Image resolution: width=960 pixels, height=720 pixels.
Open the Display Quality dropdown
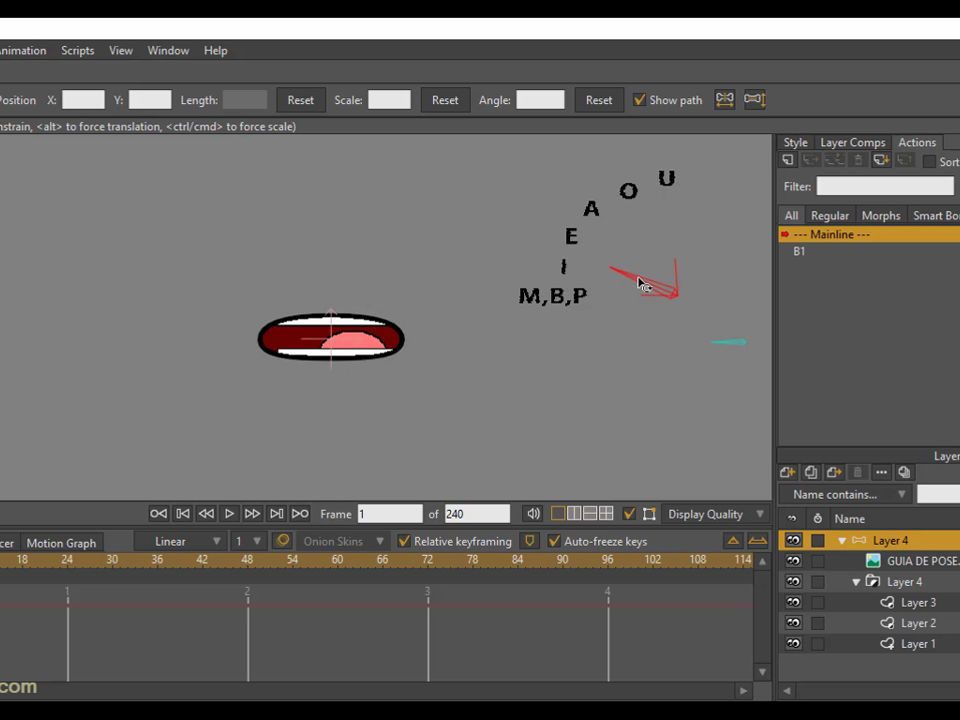716,514
